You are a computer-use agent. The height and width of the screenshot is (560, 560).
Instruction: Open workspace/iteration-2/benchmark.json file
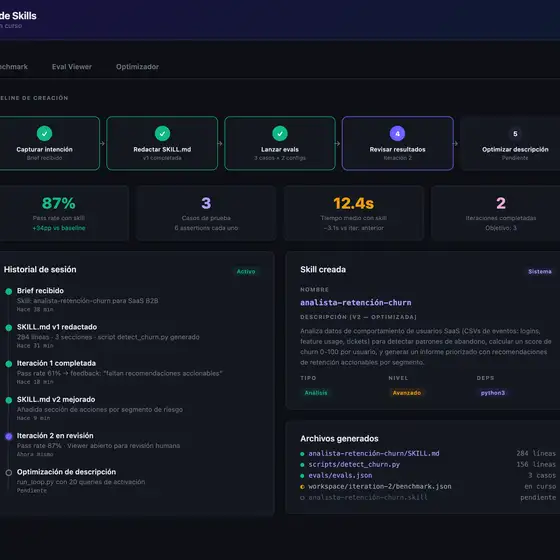[x=380, y=486]
